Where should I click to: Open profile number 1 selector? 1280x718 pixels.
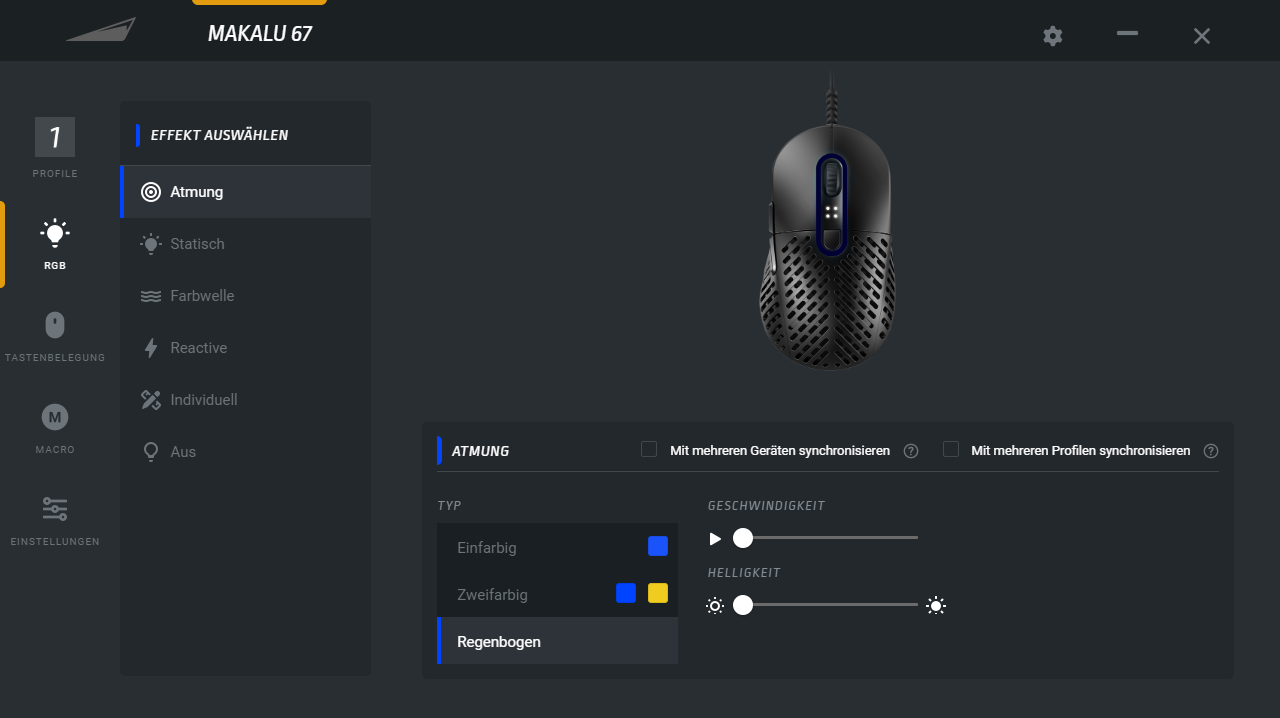[x=55, y=137]
